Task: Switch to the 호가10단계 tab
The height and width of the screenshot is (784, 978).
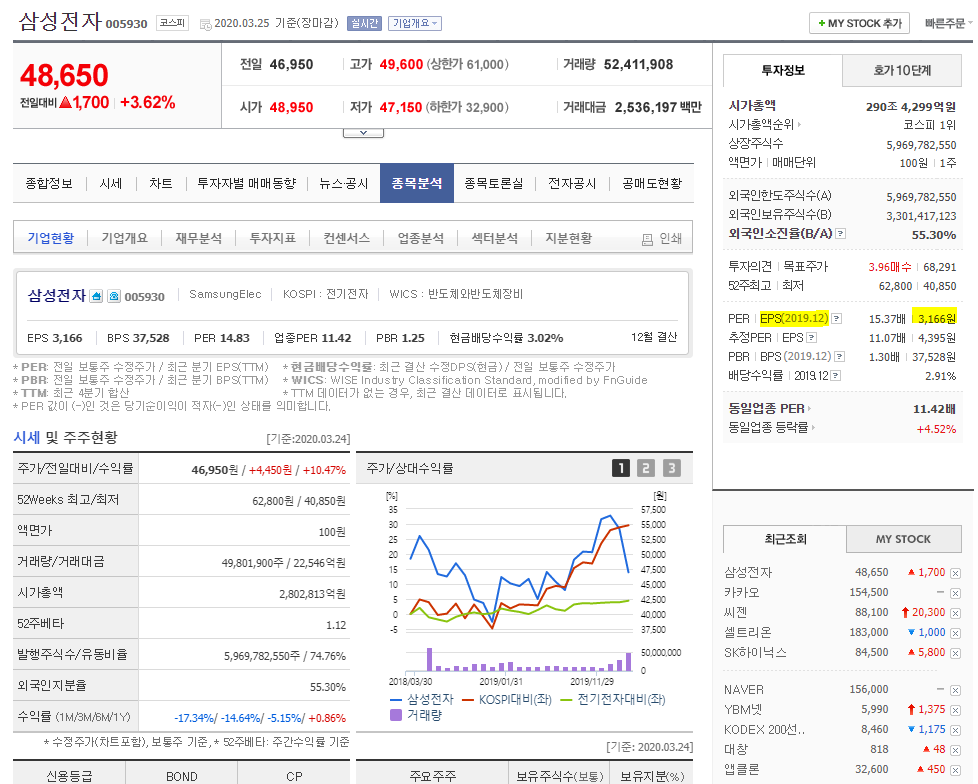Action: coord(902,70)
